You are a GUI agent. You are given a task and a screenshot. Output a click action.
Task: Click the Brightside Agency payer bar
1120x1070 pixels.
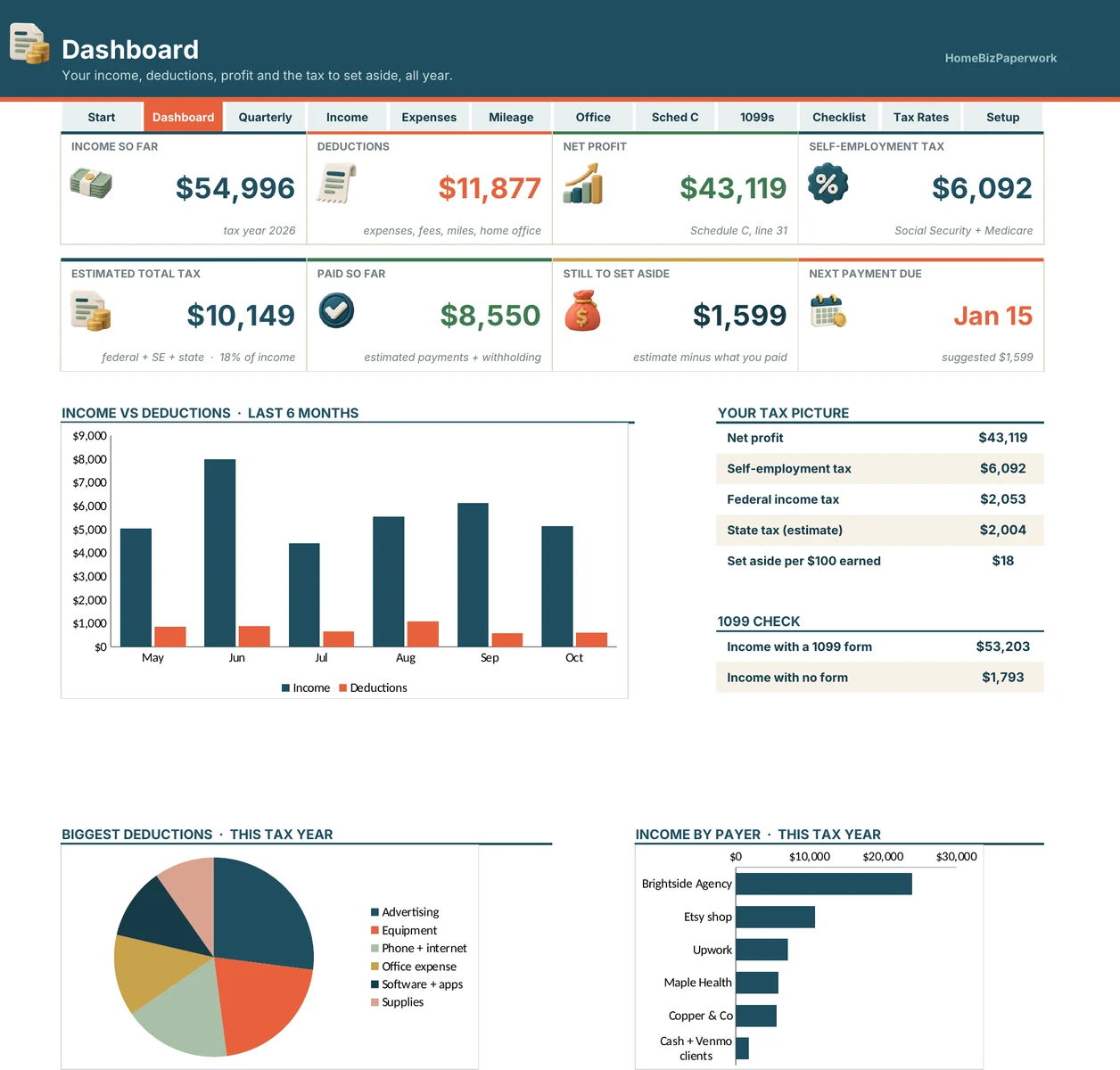coord(824,884)
